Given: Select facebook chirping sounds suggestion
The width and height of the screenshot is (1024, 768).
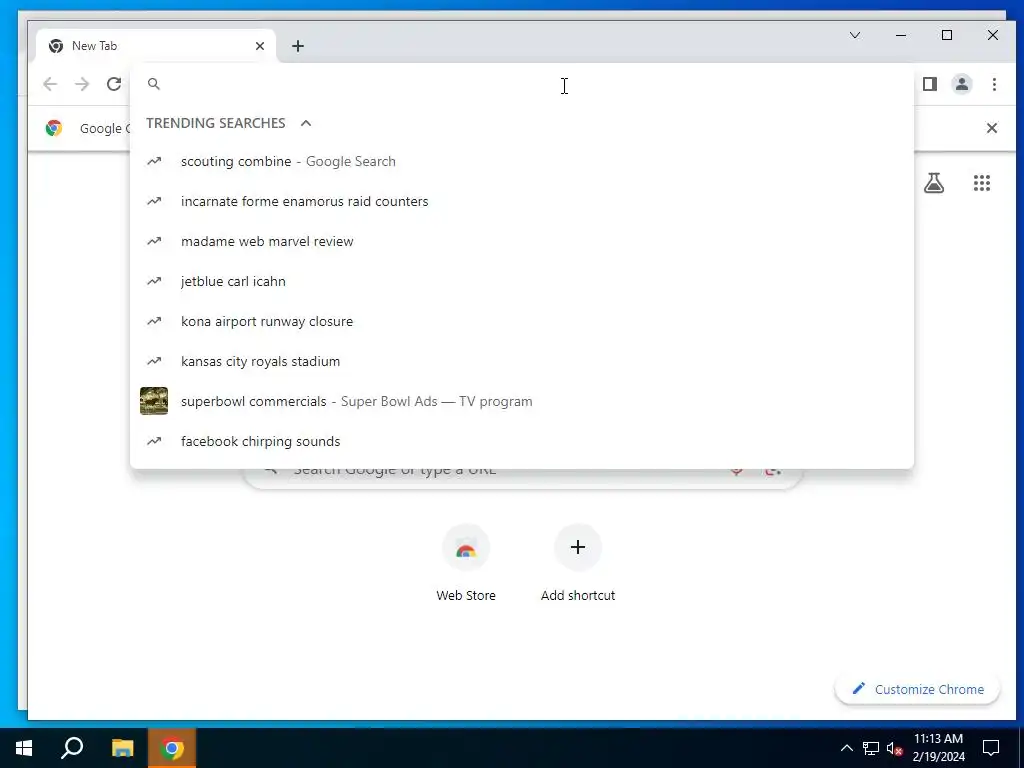Looking at the screenshot, I should click(522, 441).
